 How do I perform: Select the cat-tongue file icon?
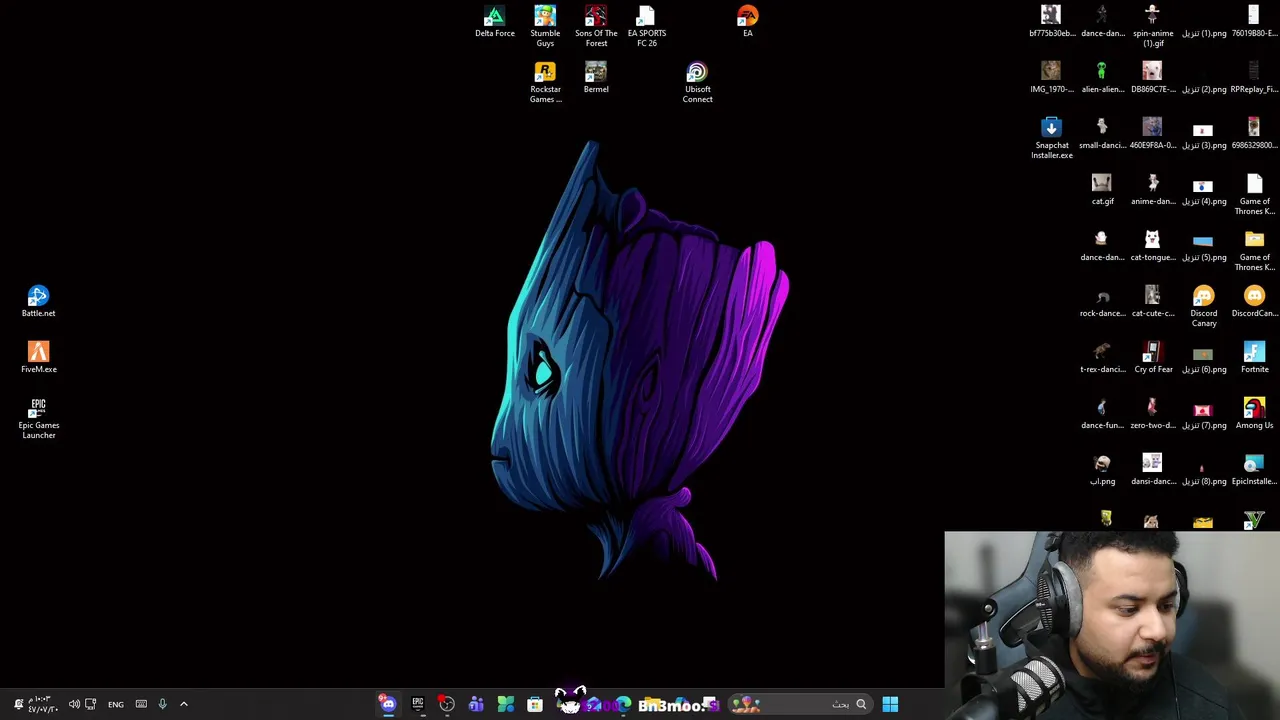click(1153, 246)
